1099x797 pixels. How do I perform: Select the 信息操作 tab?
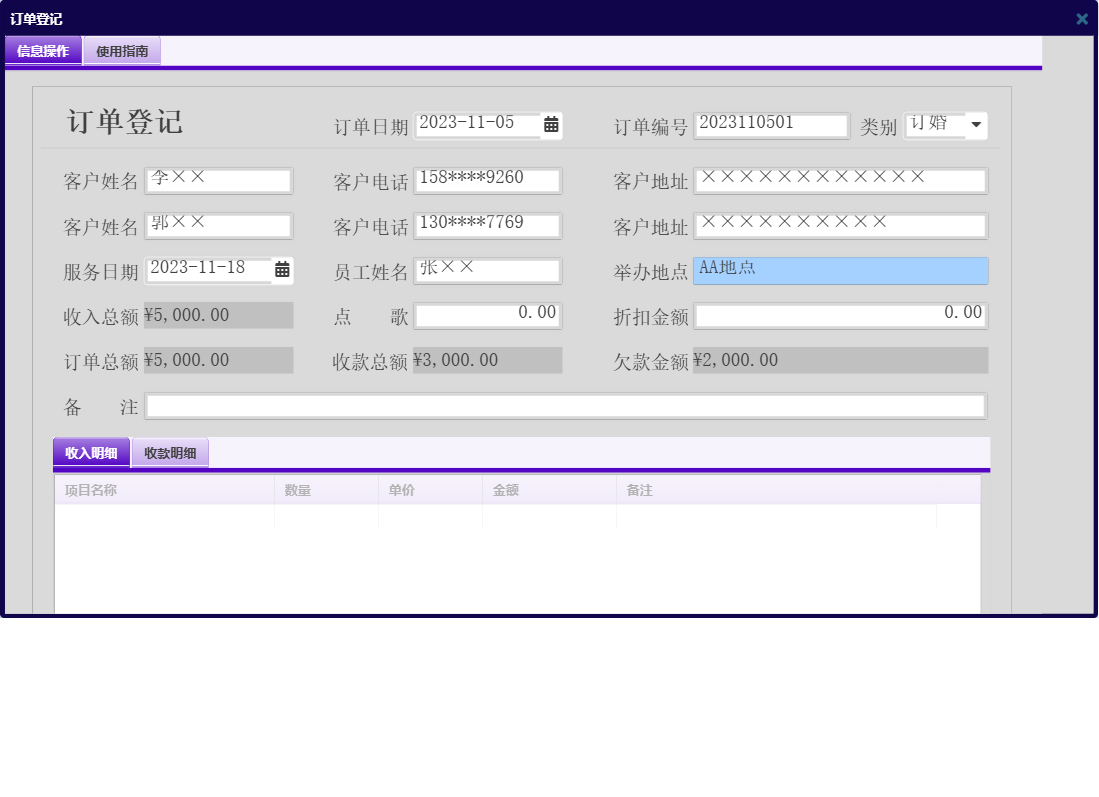point(43,50)
